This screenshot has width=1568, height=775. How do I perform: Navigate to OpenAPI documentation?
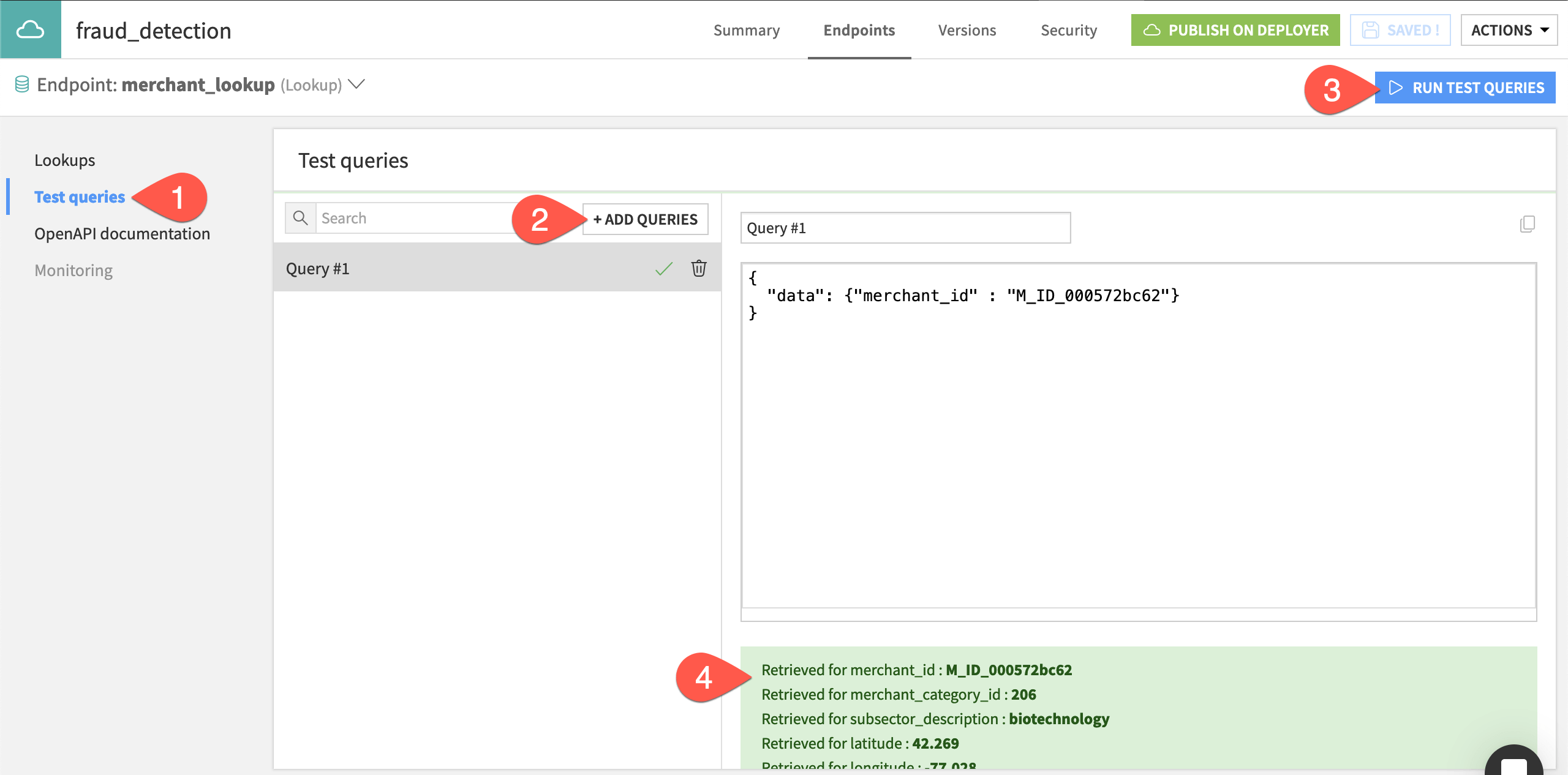tap(121, 233)
